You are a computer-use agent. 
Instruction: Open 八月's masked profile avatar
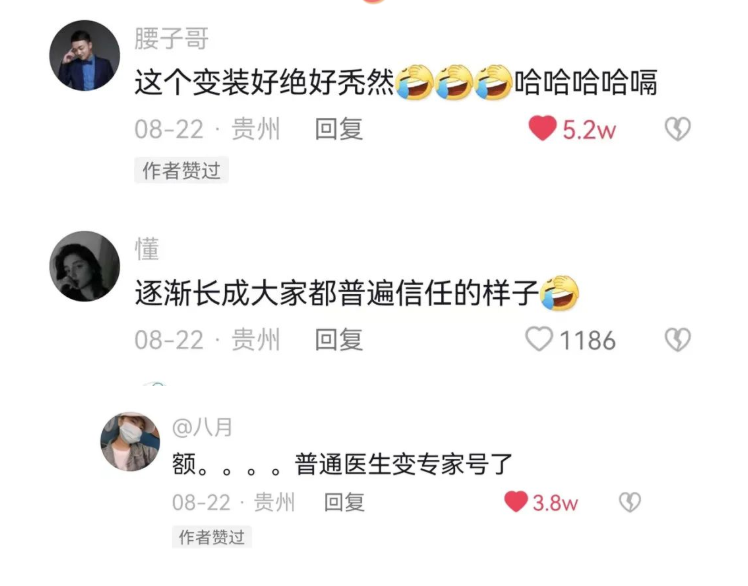click(x=130, y=441)
